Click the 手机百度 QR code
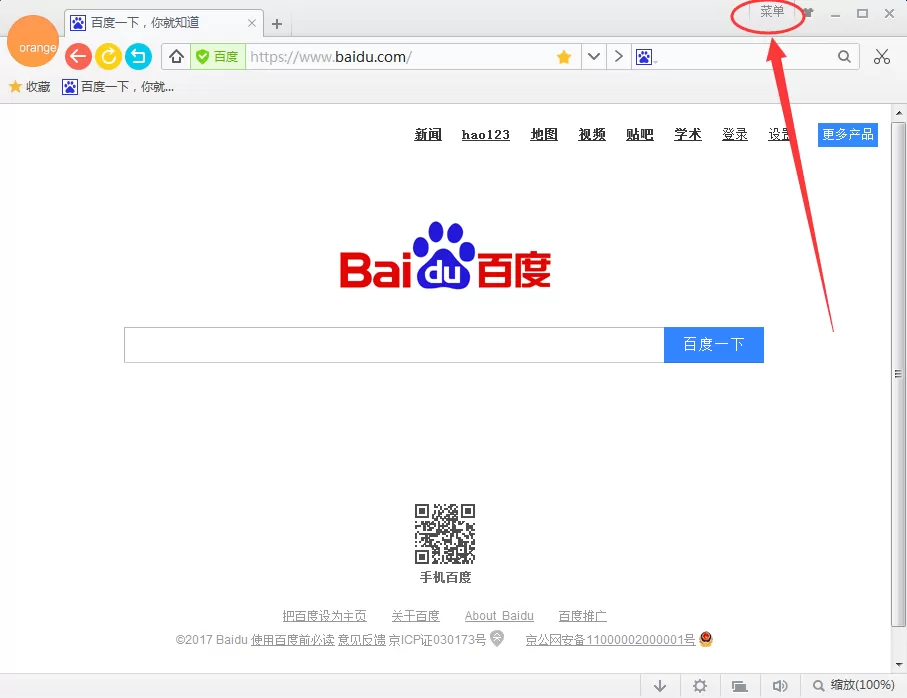Image resolution: width=907 pixels, height=698 pixels. (x=445, y=534)
